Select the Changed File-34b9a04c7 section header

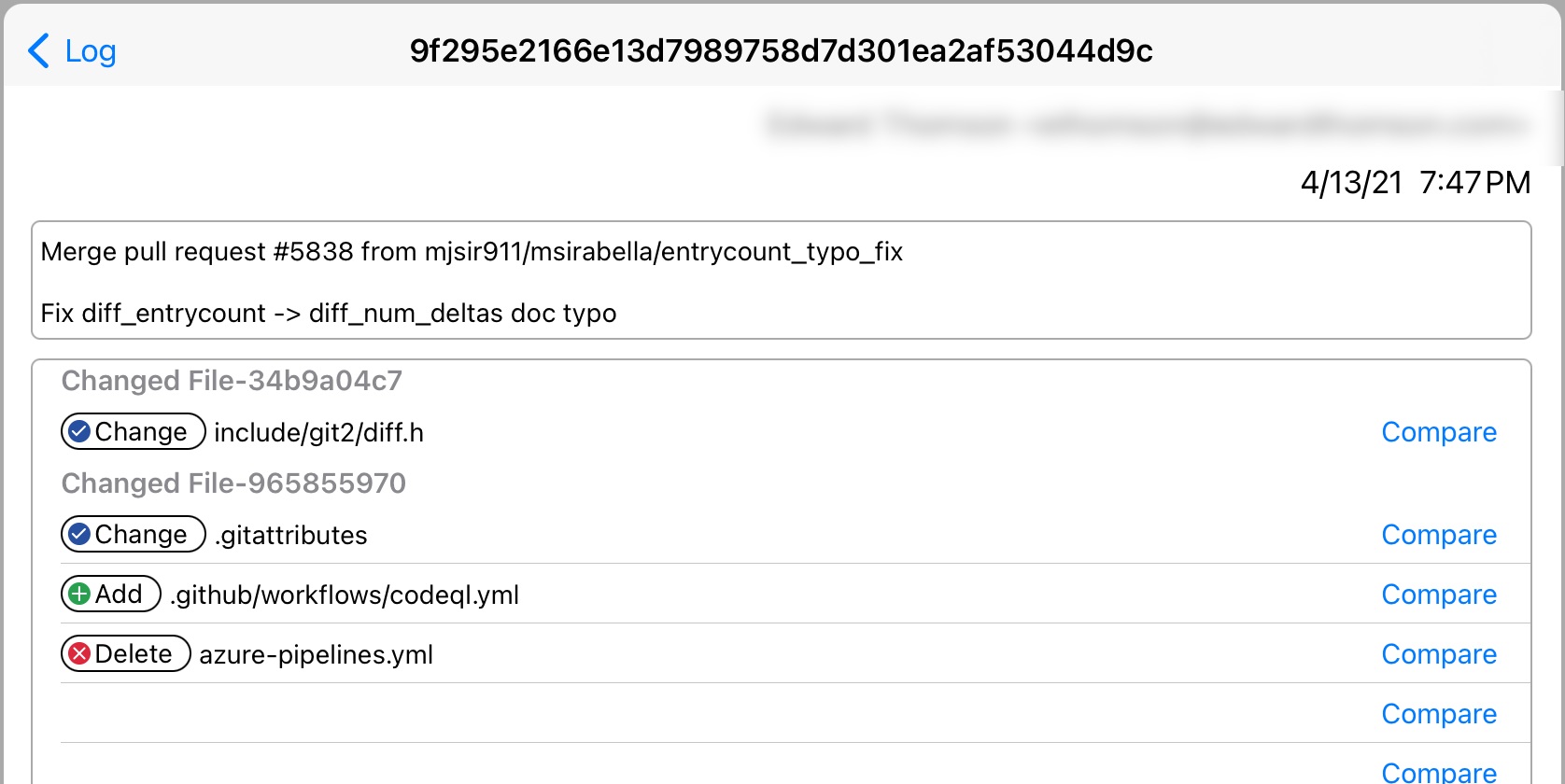(232, 381)
